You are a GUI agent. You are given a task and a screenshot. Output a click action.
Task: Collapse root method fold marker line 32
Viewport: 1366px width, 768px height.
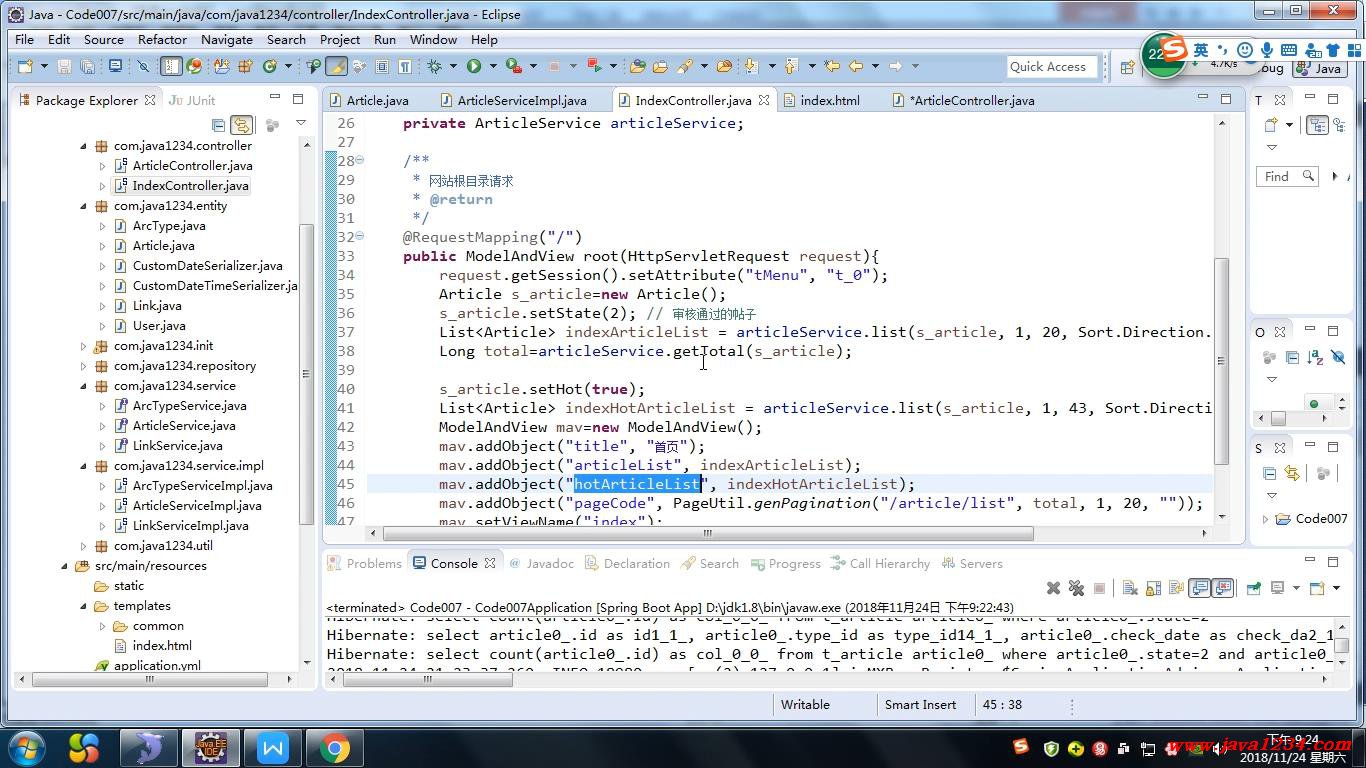(359, 237)
